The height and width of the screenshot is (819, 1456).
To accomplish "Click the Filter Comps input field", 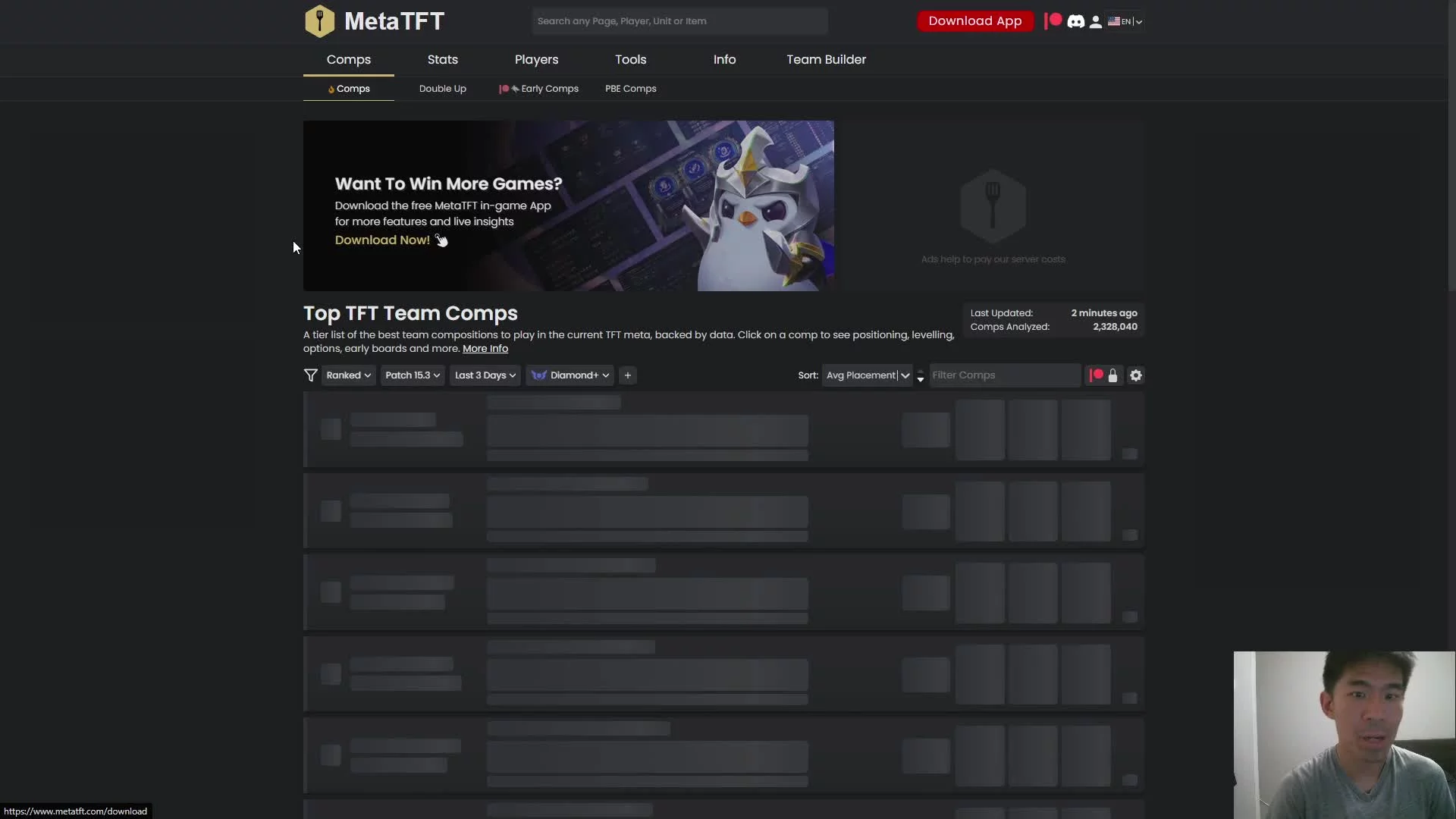I will click(x=1005, y=375).
